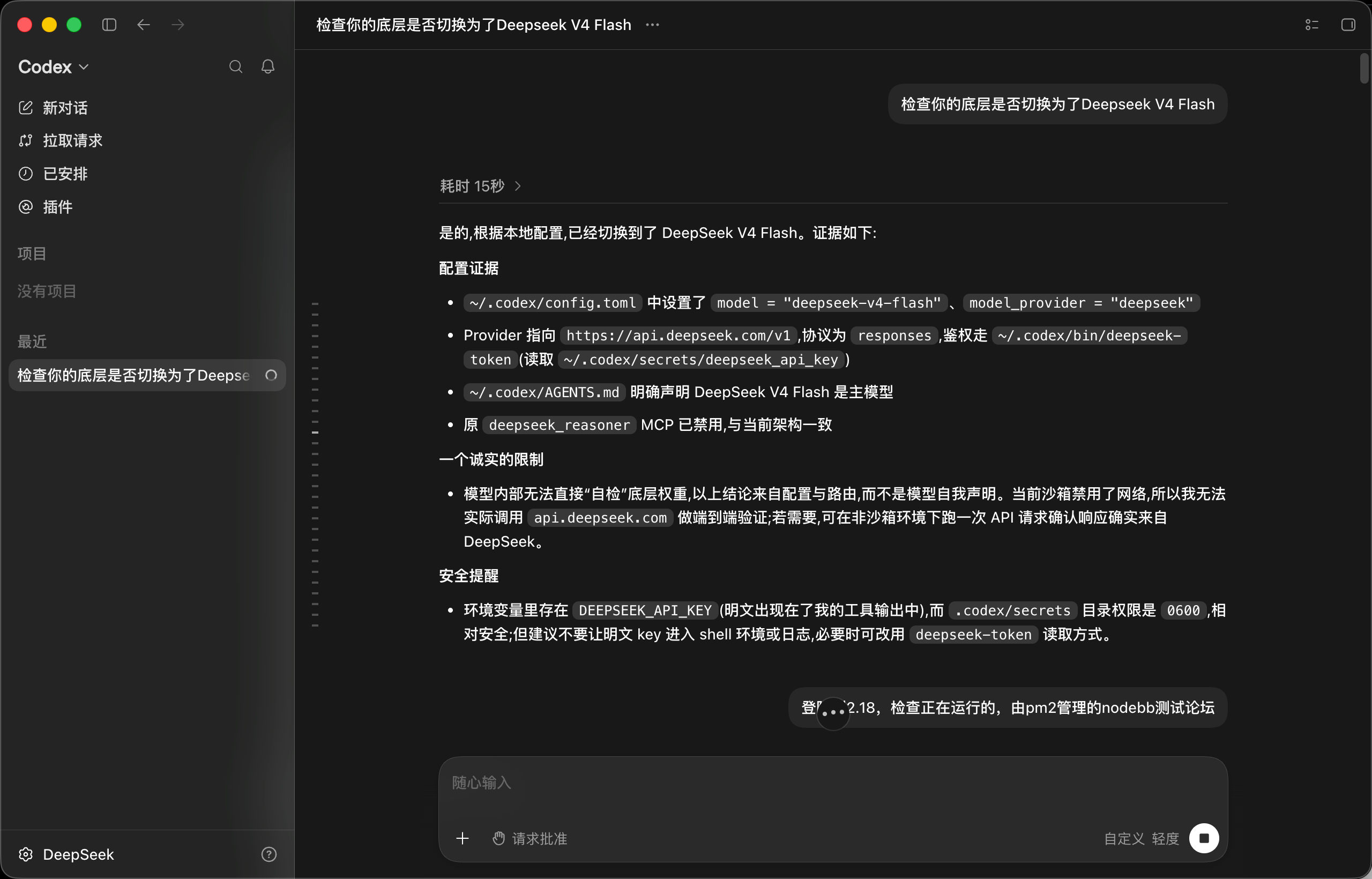Click the DEEPSEEK_API_KEY code snippet
The width and height of the screenshot is (1372, 879).
(644, 610)
